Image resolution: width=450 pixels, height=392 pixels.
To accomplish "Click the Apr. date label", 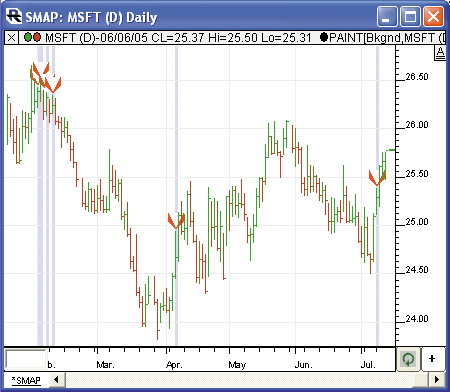I will point(174,365).
